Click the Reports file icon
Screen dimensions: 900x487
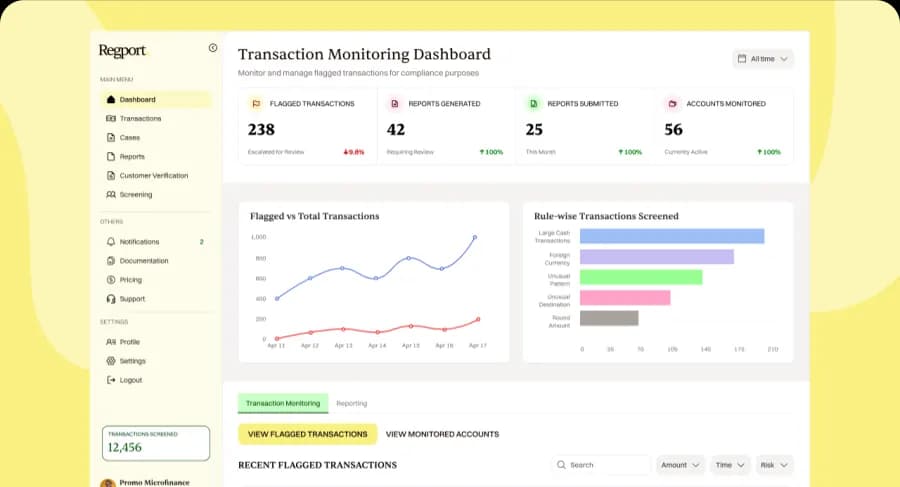pyautogui.click(x=111, y=156)
